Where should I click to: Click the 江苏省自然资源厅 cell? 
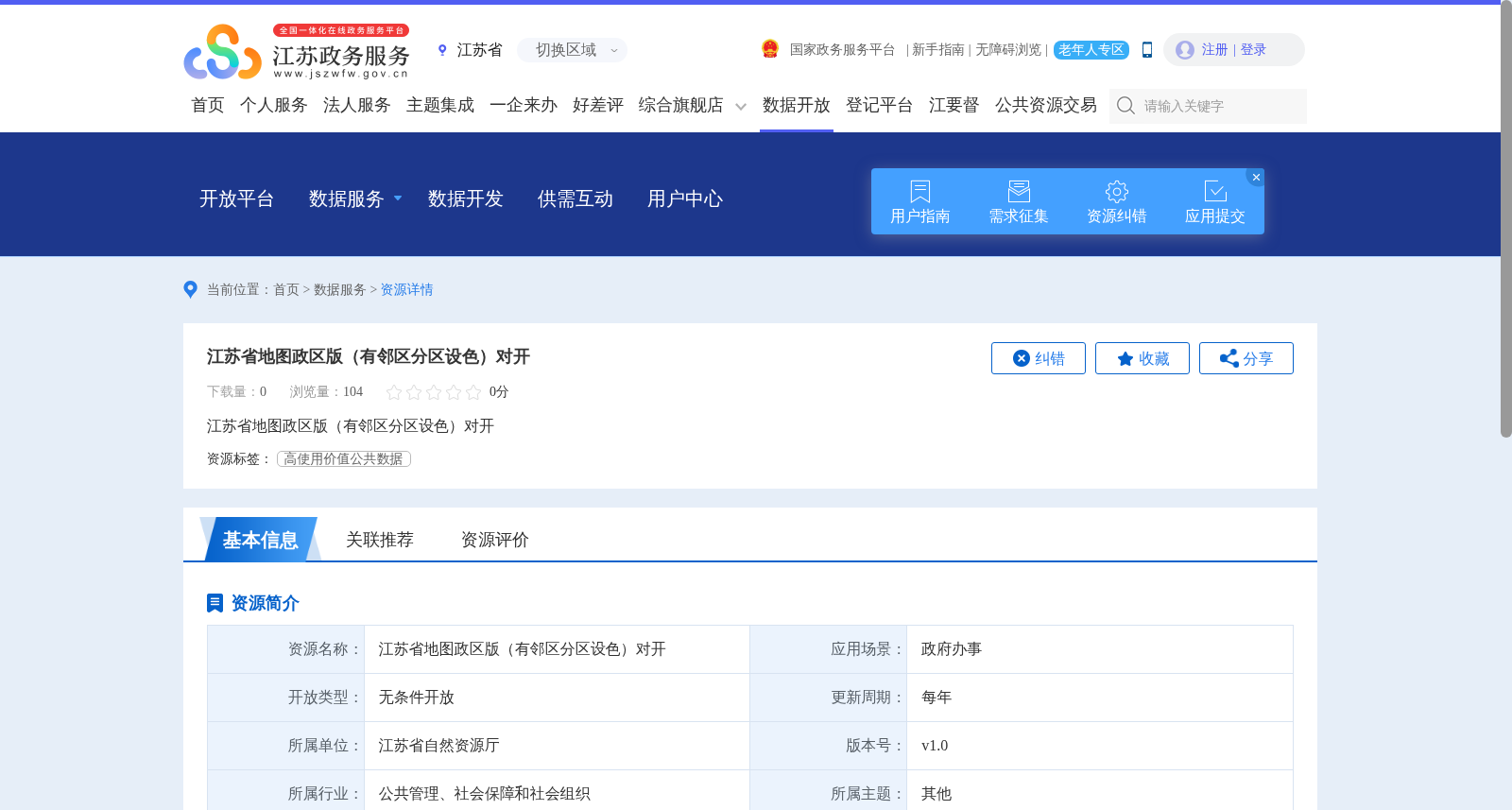coord(439,746)
